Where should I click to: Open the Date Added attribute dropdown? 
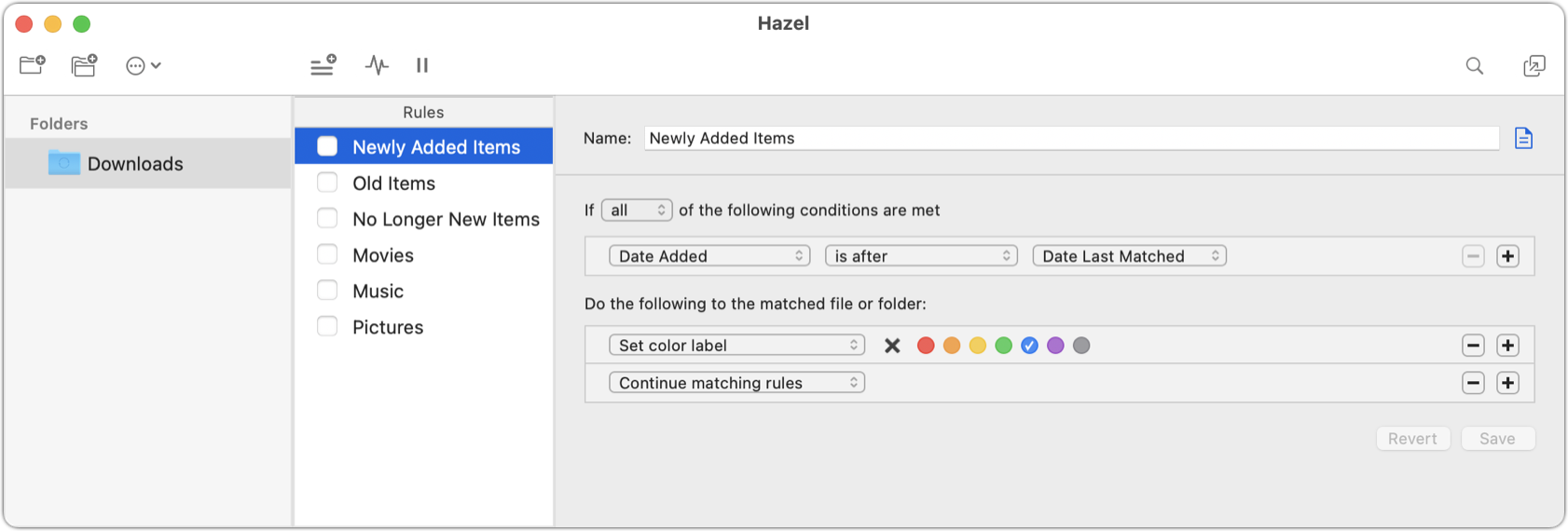[709, 256]
